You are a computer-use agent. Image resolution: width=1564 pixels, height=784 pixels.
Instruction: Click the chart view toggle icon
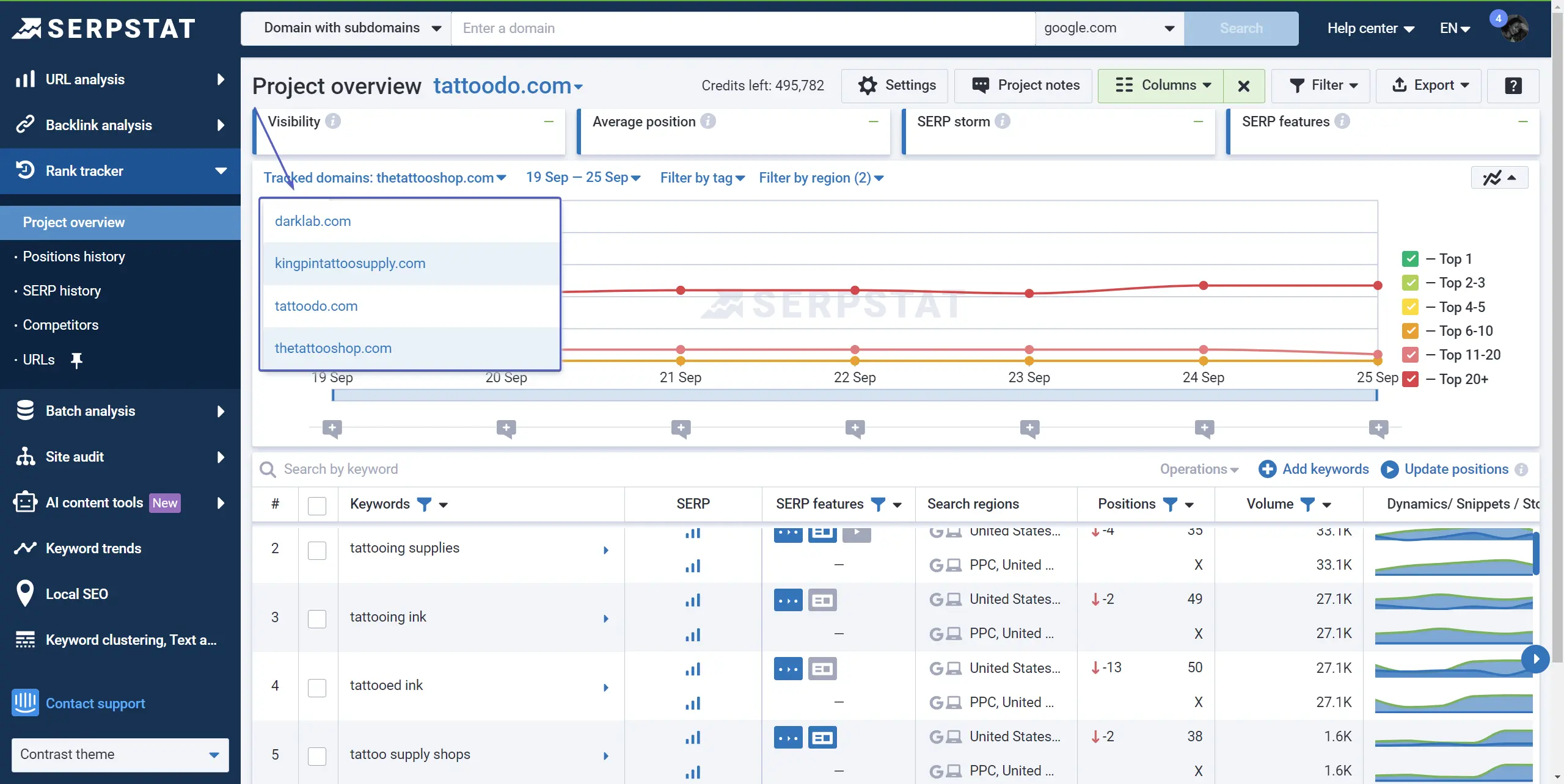[x=1499, y=178]
